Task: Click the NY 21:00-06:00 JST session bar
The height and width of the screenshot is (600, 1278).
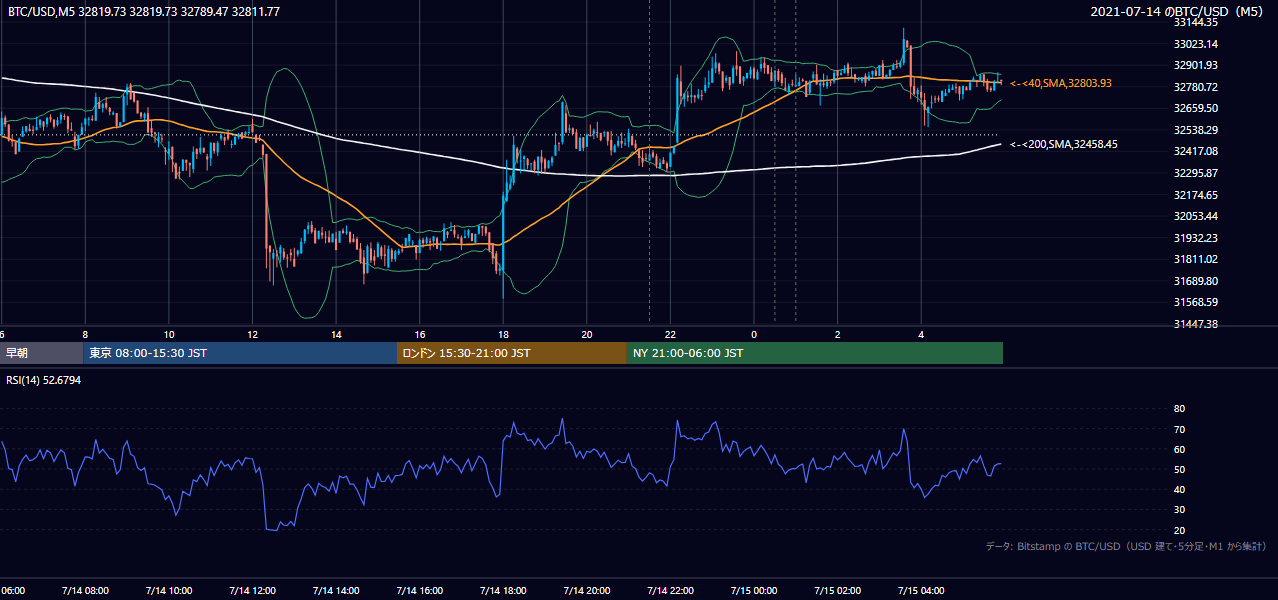Action: [815, 353]
